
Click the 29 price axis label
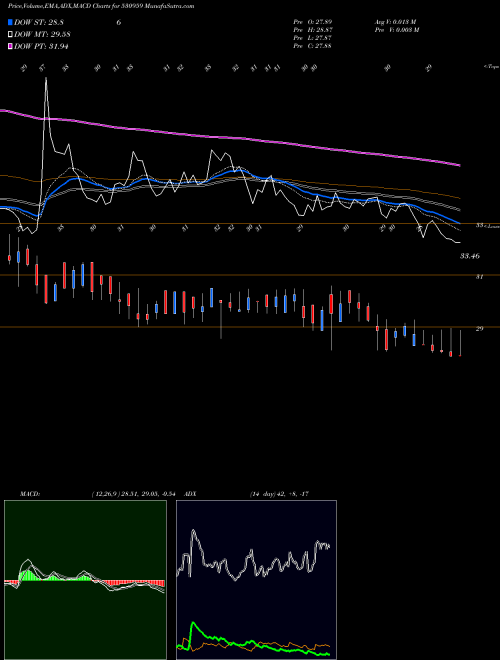click(x=479, y=329)
